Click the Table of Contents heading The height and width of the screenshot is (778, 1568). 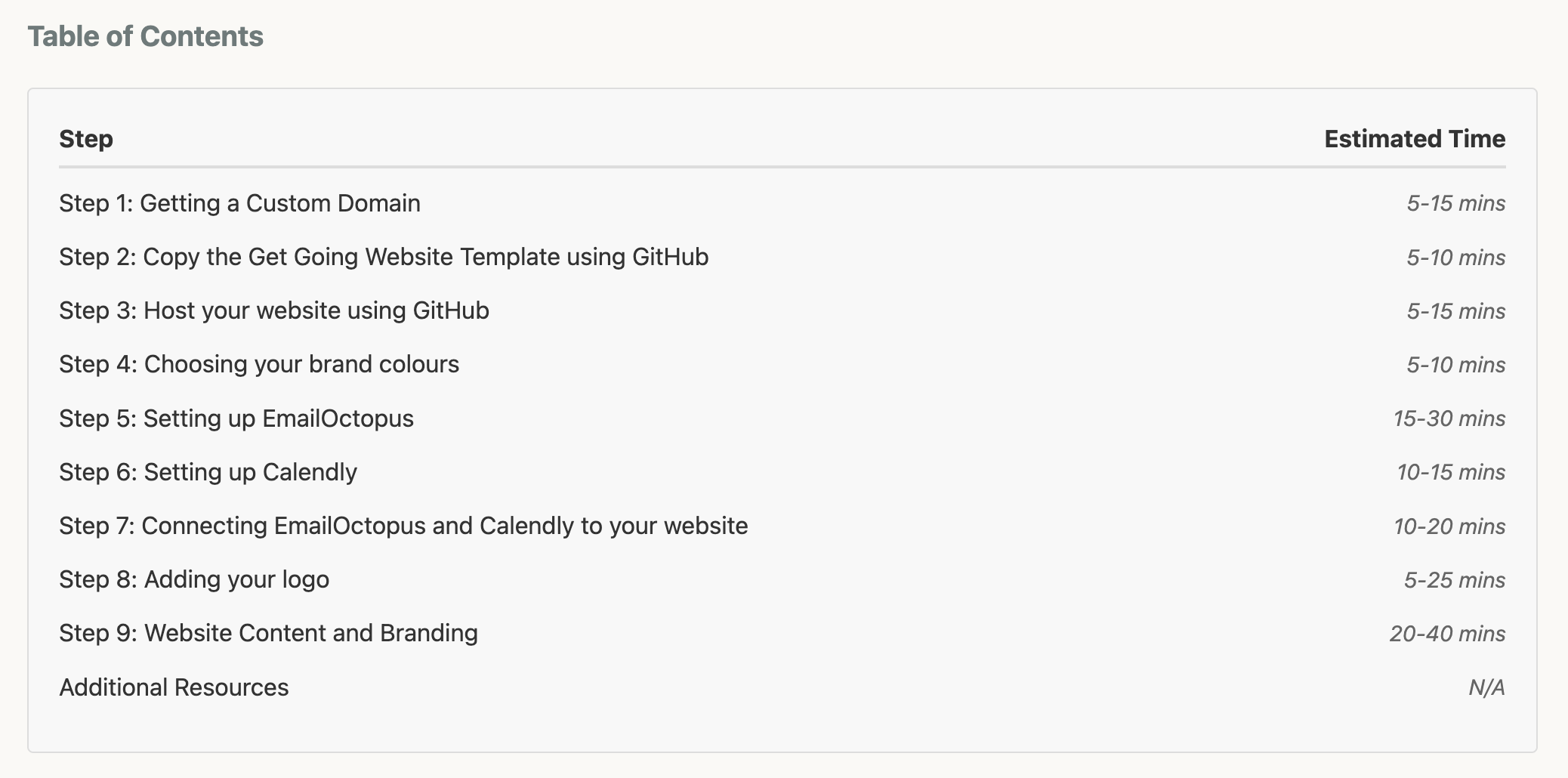point(146,36)
